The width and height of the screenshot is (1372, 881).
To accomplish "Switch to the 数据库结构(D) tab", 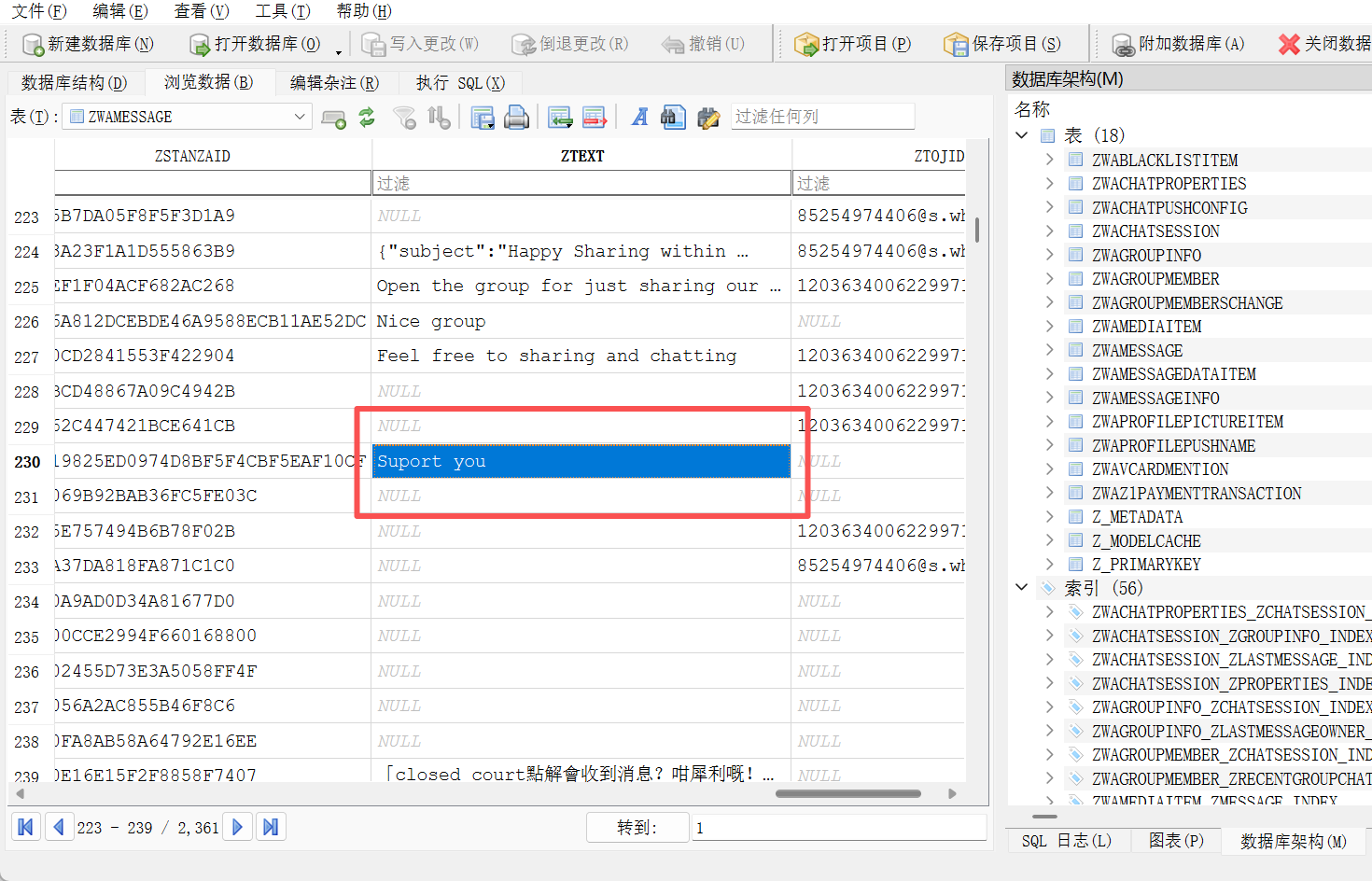I will [x=74, y=83].
